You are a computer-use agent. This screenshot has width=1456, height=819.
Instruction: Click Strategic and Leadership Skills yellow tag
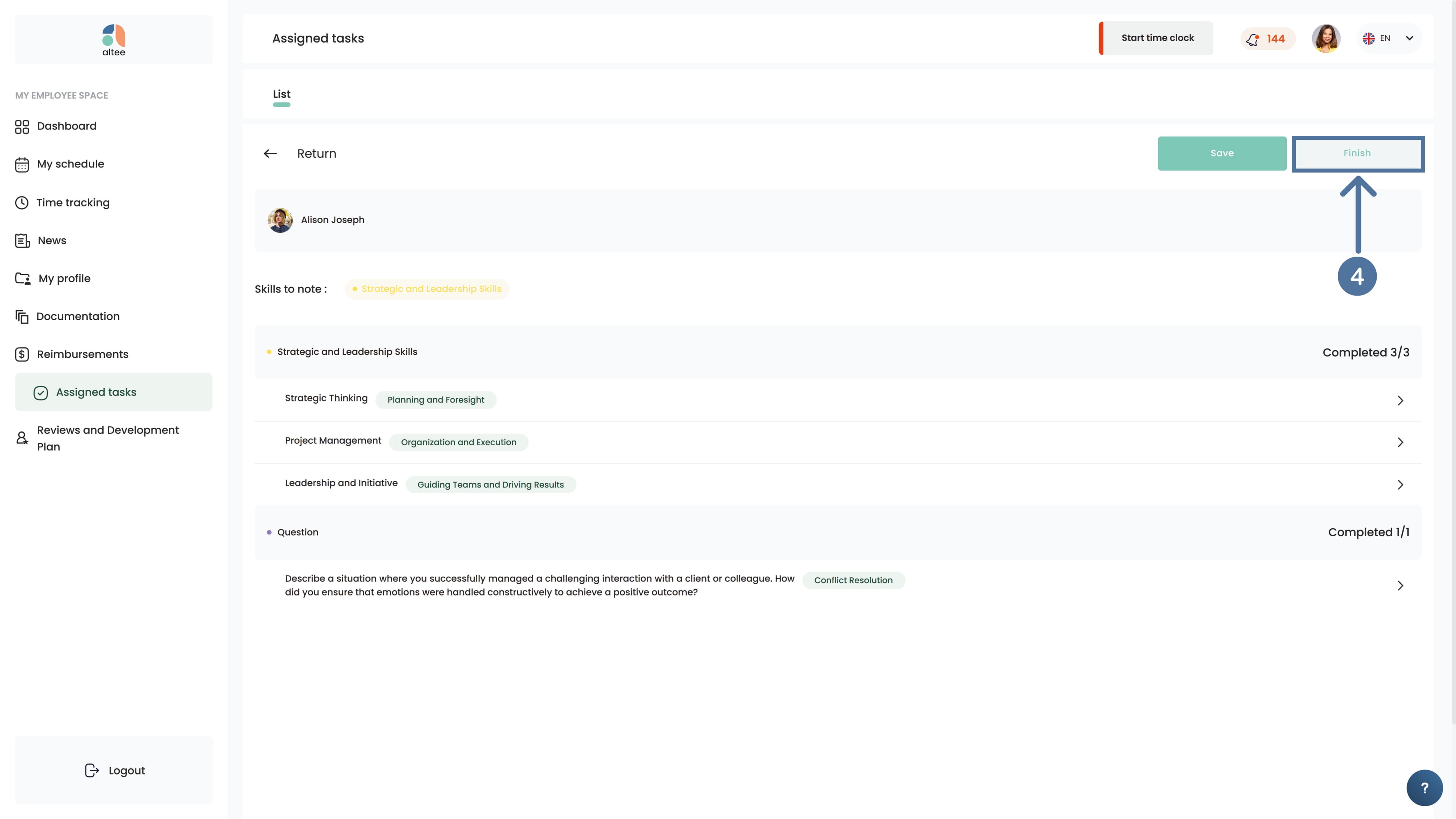coord(427,289)
